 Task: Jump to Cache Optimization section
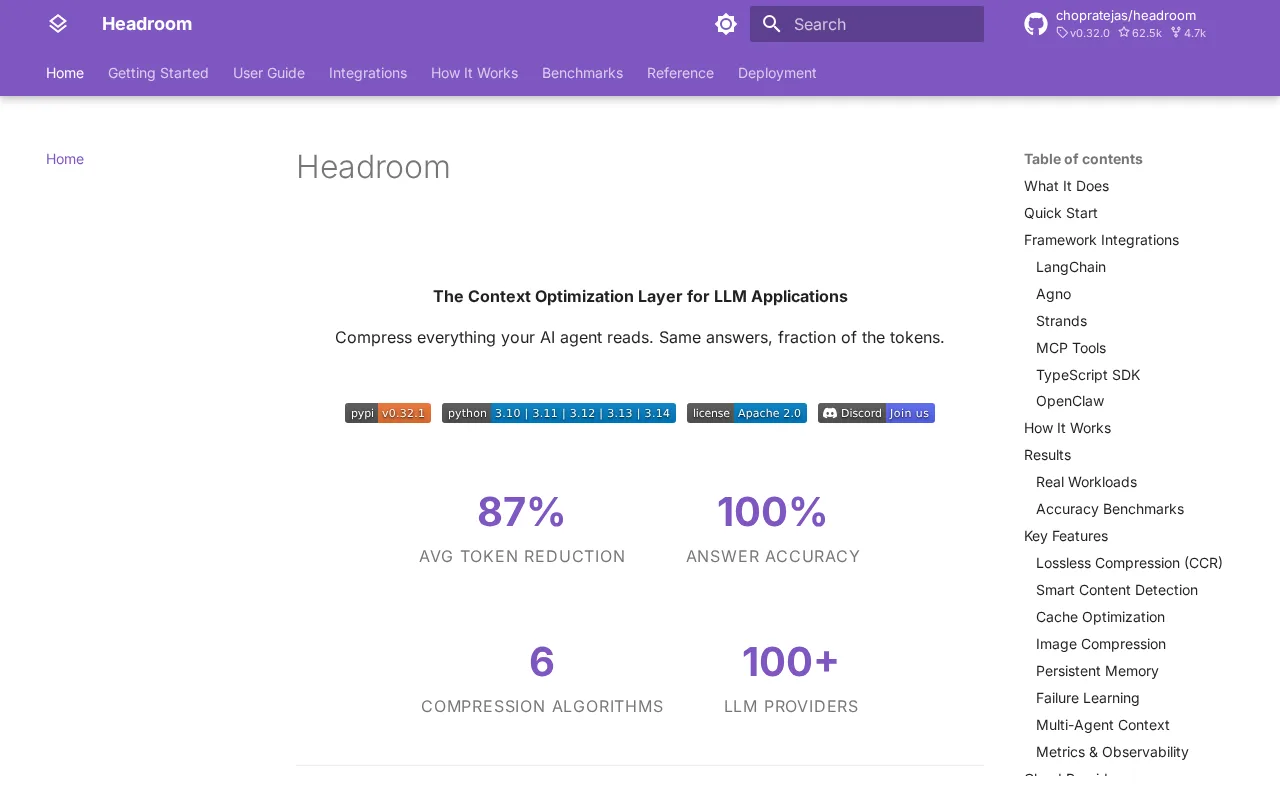pyautogui.click(x=1100, y=617)
